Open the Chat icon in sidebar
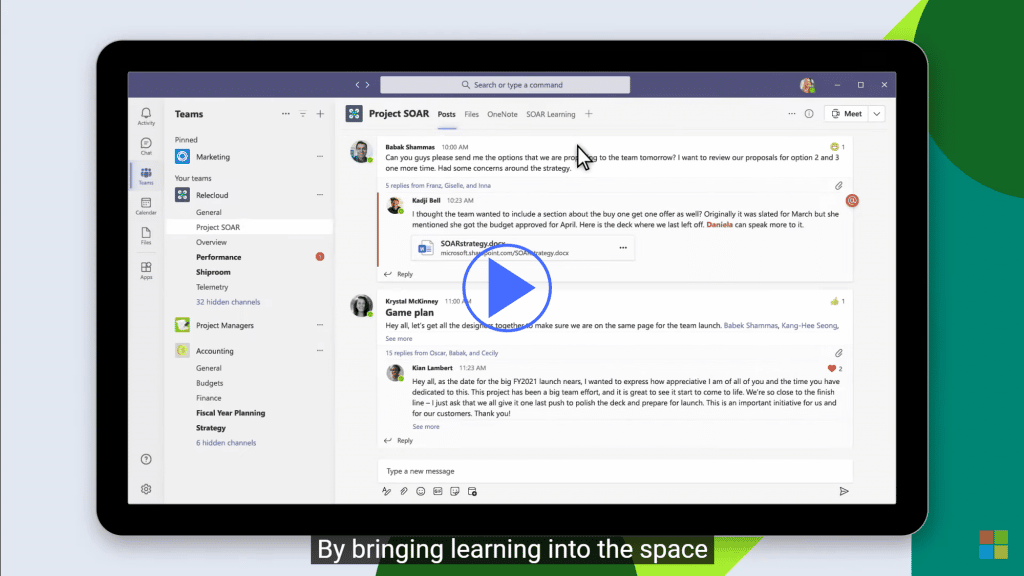Image resolution: width=1024 pixels, height=576 pixels. point(146,146)
